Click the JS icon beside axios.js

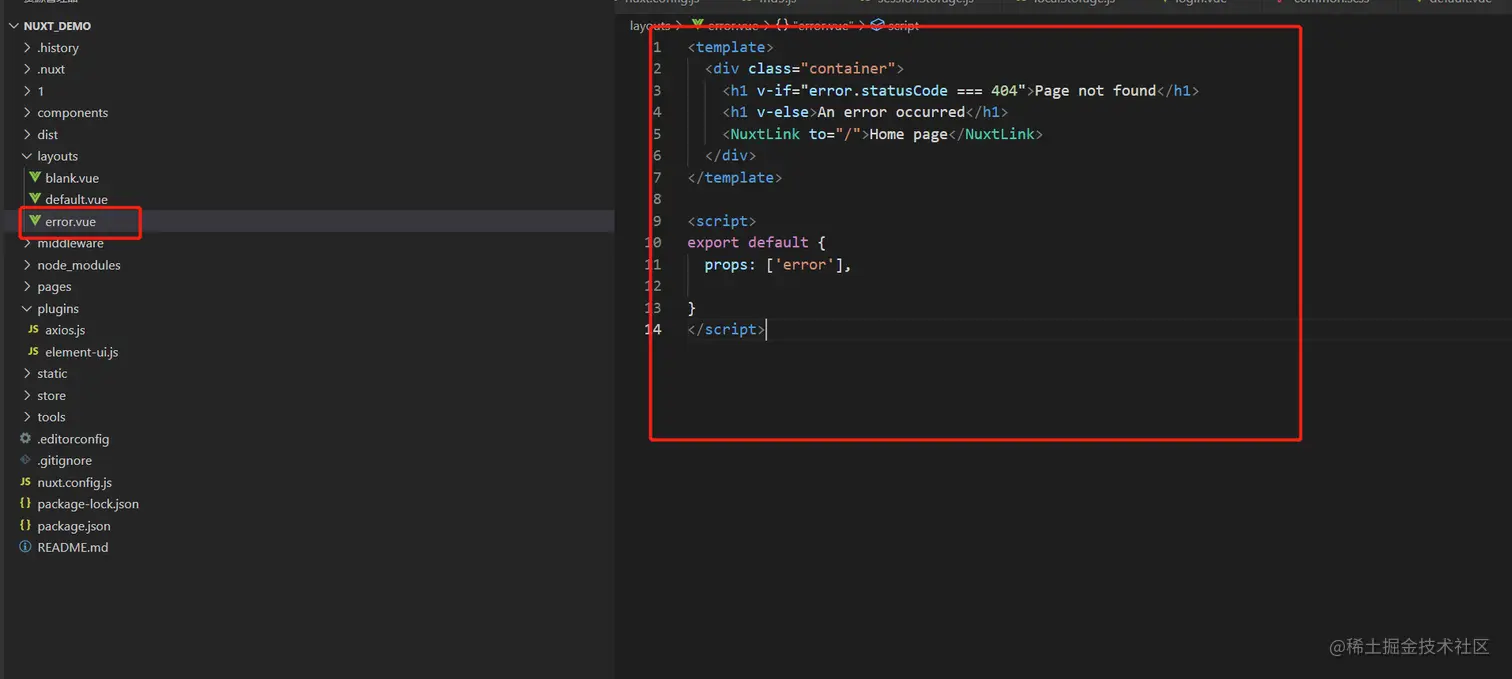point(33,330)
